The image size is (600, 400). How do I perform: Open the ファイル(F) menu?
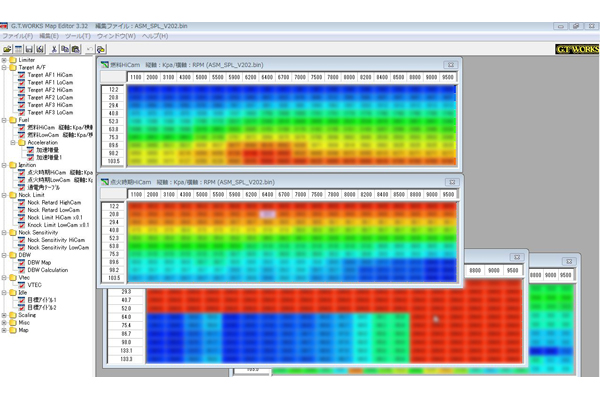click(x=17, y=35)
